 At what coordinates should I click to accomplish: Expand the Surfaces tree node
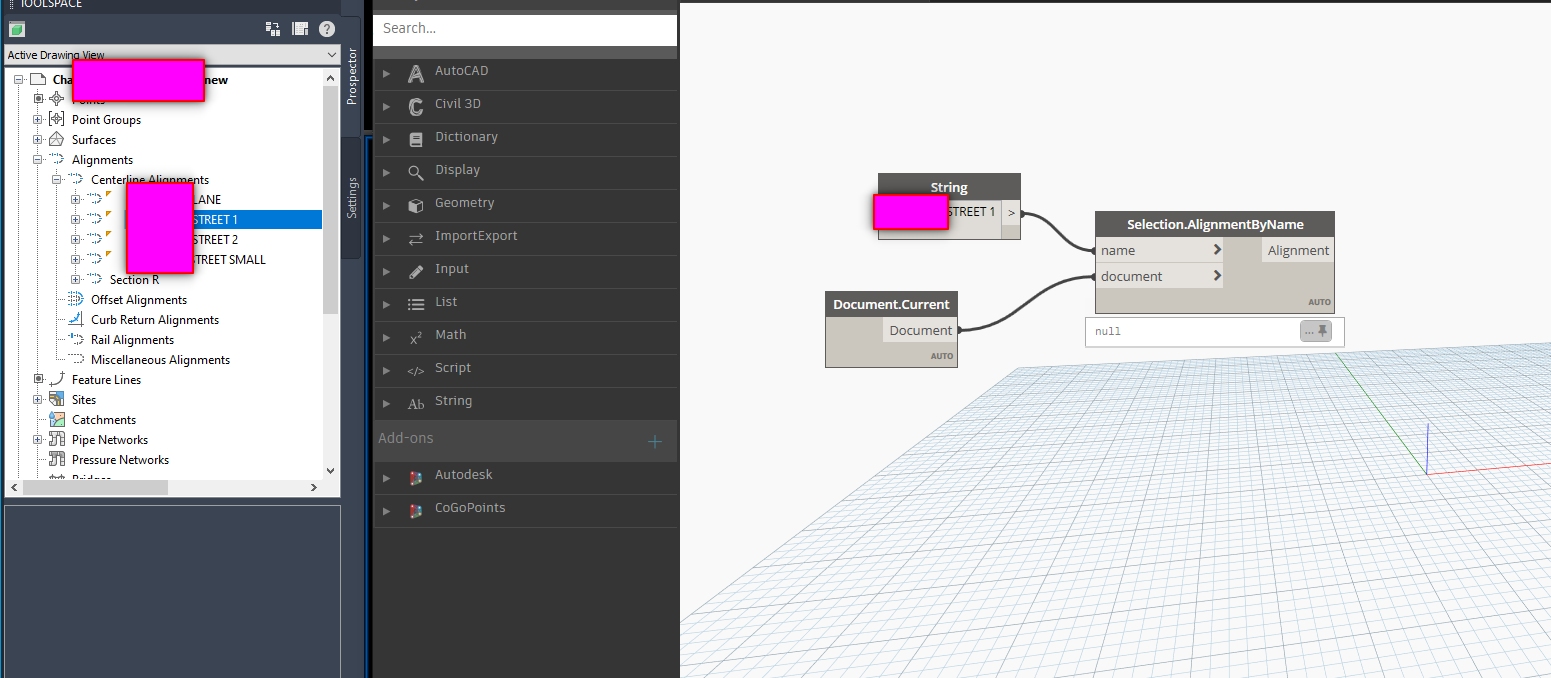pyautogui.click(x=38, y=139)
